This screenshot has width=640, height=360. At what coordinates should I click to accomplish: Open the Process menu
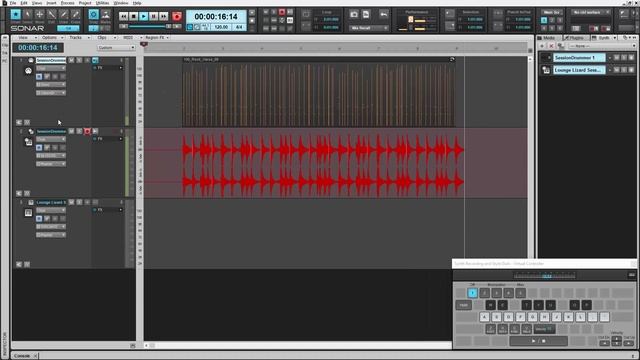(68, 3)
